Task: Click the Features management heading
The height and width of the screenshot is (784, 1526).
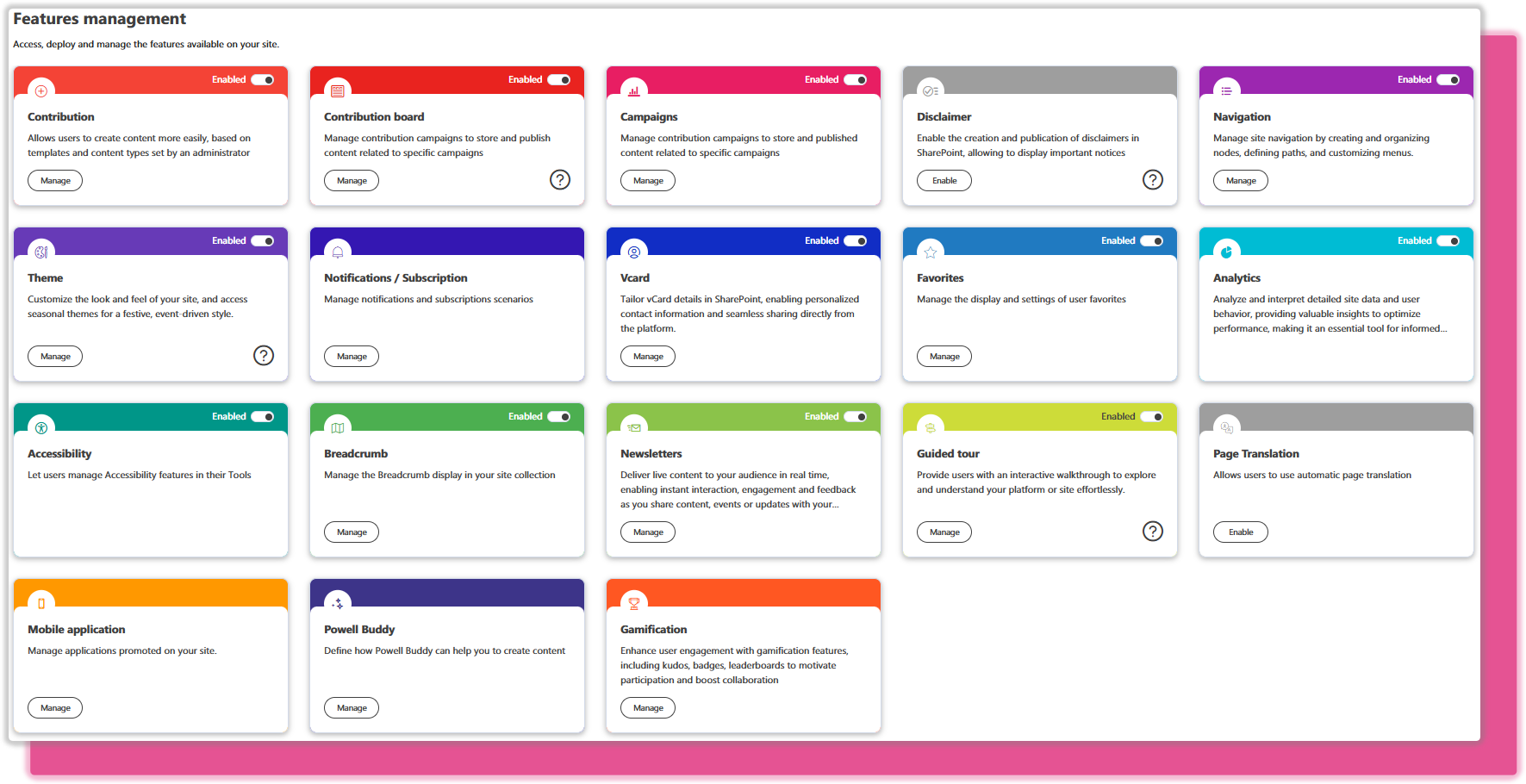Action: click(x=99, y=19)
